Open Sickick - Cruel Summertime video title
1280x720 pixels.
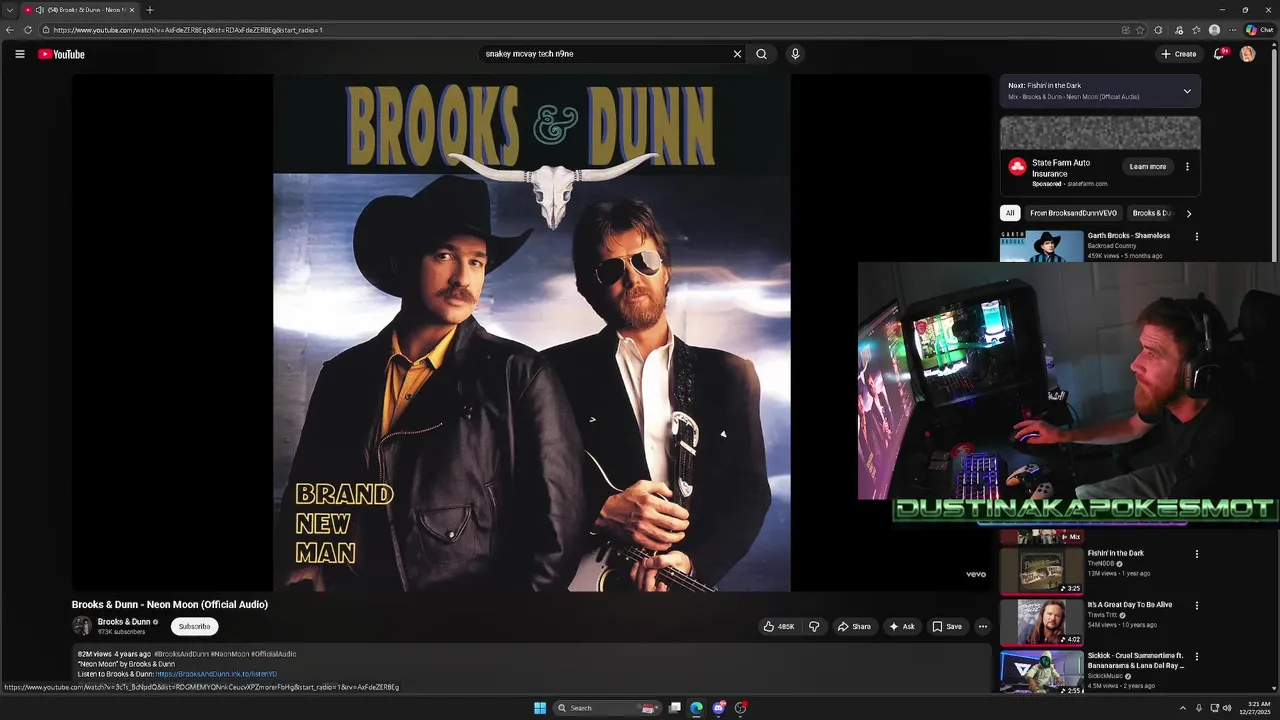tap(1136, 660)
